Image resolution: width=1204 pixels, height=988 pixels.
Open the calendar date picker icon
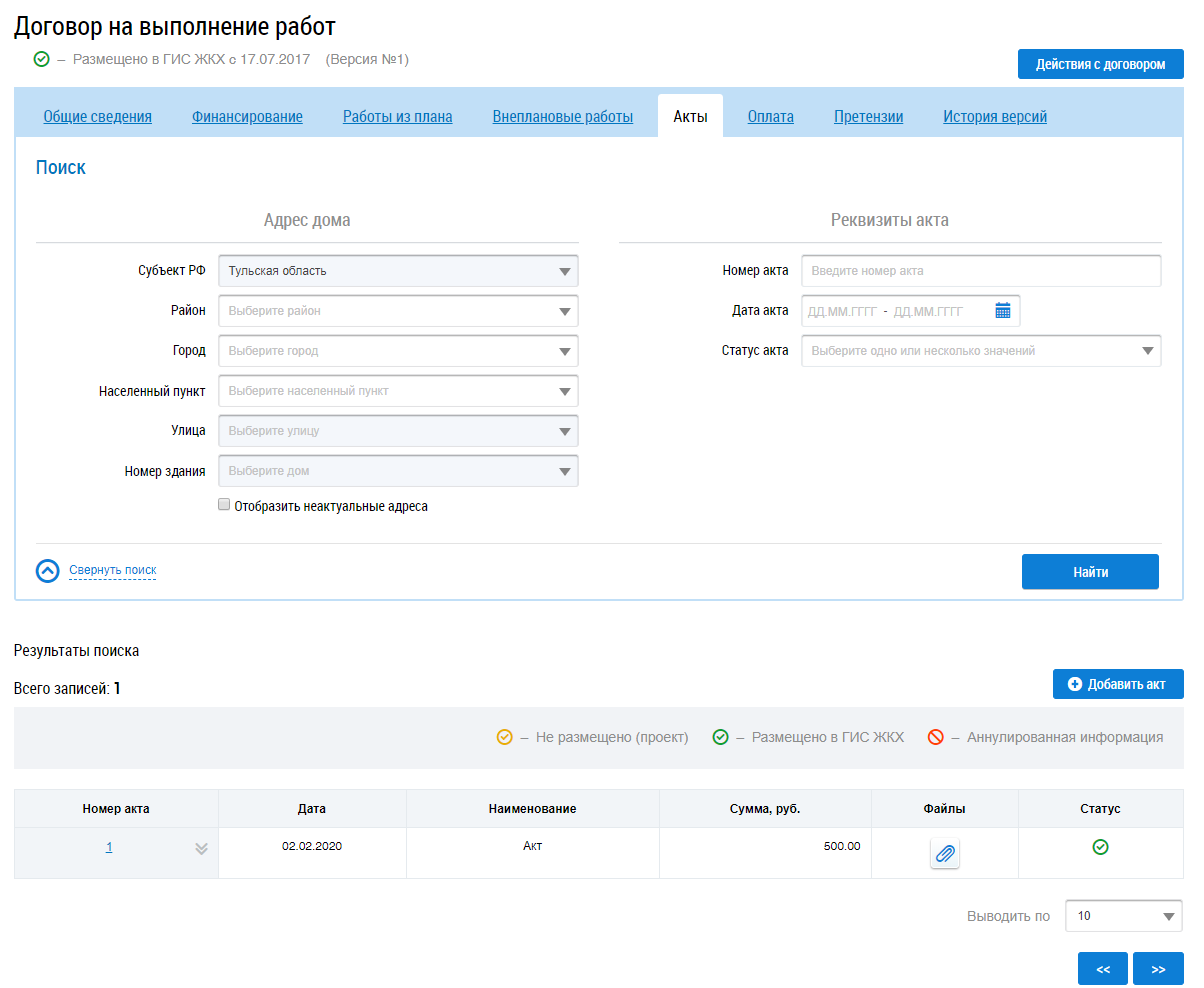pyautogui.click(x=1003, y=311)
